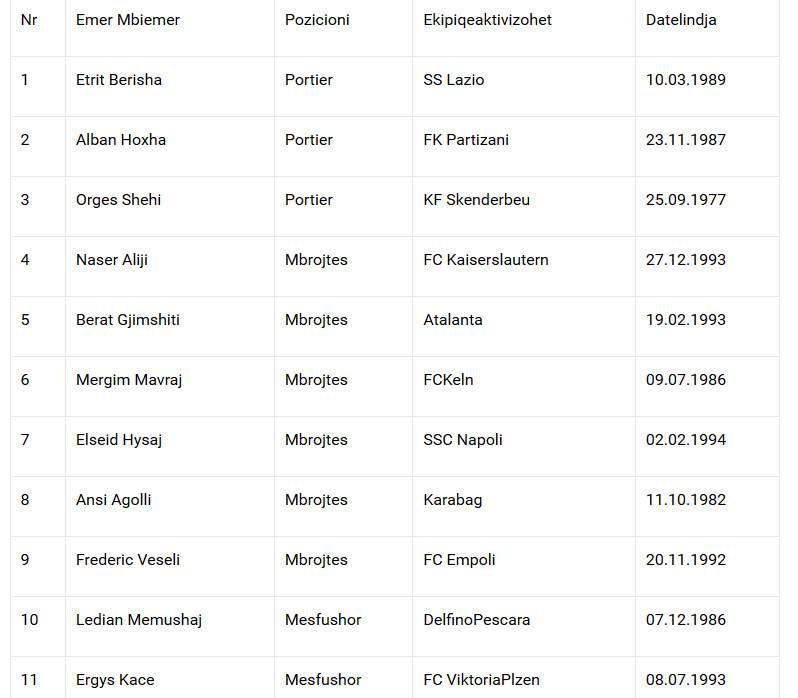This screenshot has width=798, height=698.
Task: Click the "Emer Mbiemer" column header
Action: coord(128,20)
